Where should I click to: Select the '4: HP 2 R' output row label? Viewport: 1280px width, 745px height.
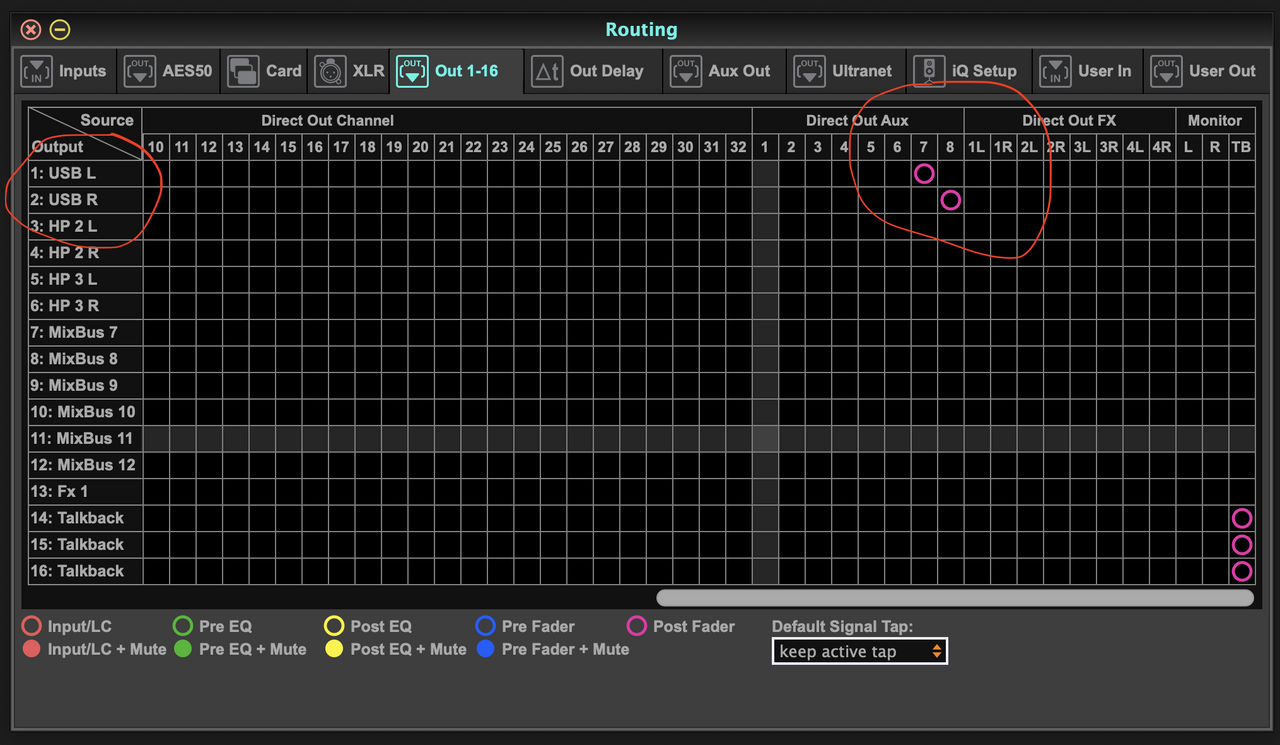85,253
